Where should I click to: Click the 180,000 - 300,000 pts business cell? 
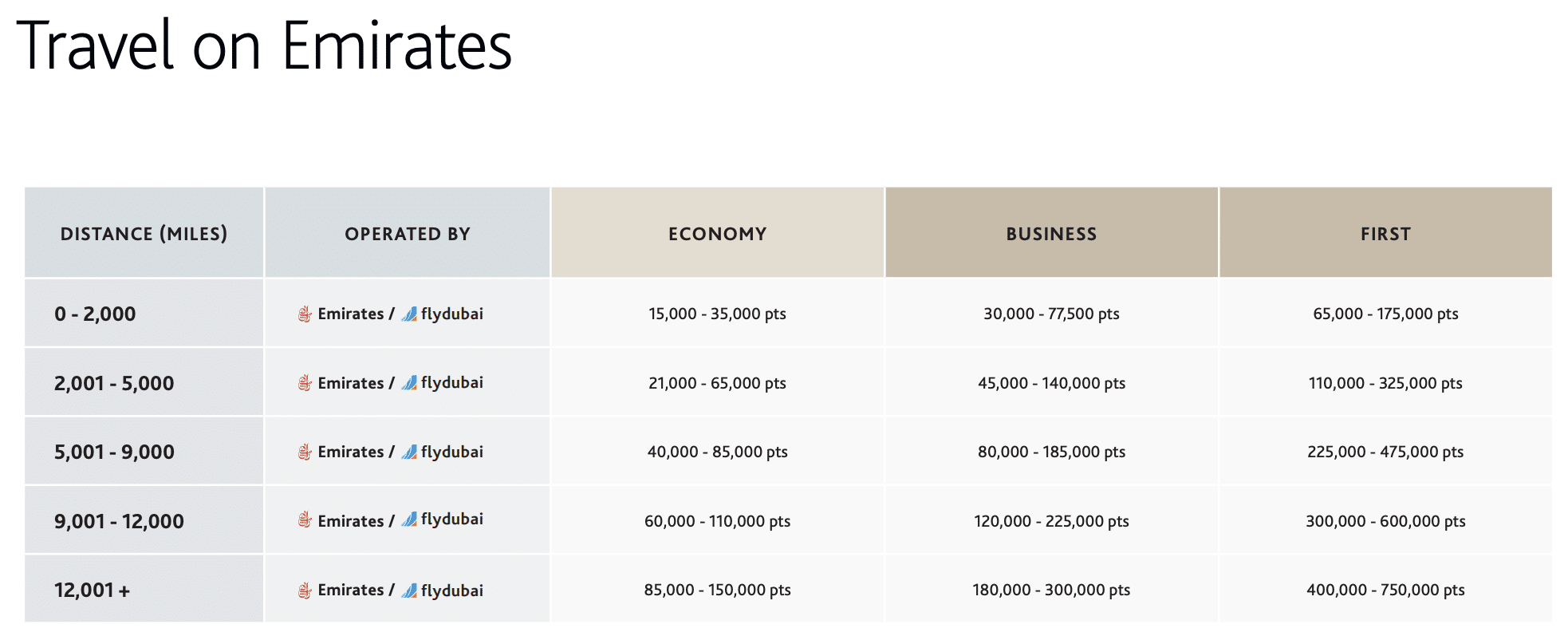tap(1051, 590)
